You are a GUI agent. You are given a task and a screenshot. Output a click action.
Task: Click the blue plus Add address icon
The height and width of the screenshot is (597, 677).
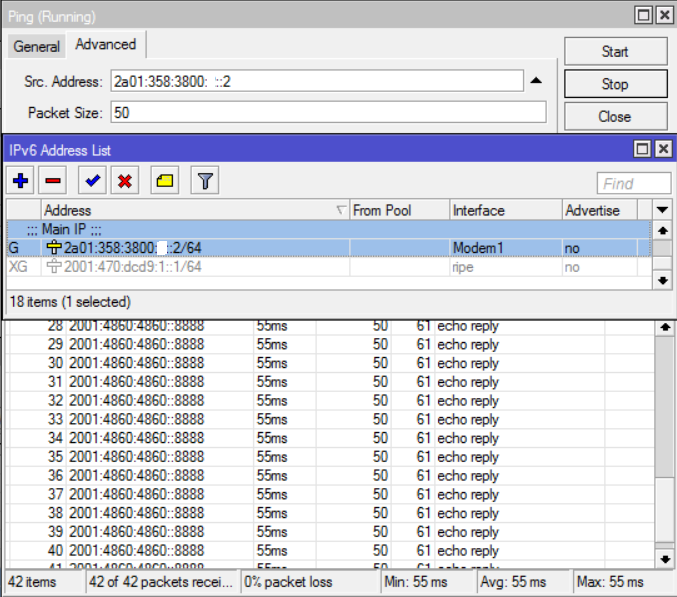tap(21, 181)
